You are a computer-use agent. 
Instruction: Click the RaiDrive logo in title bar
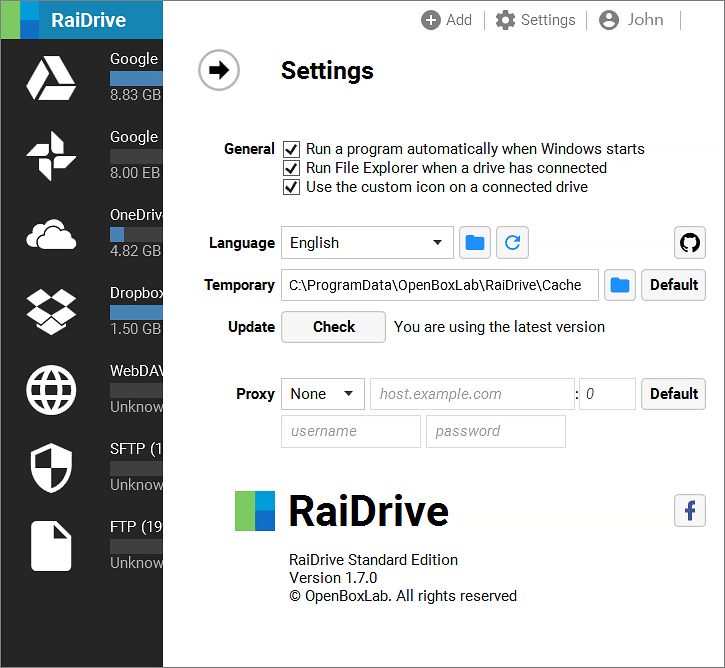click(20, 19)
